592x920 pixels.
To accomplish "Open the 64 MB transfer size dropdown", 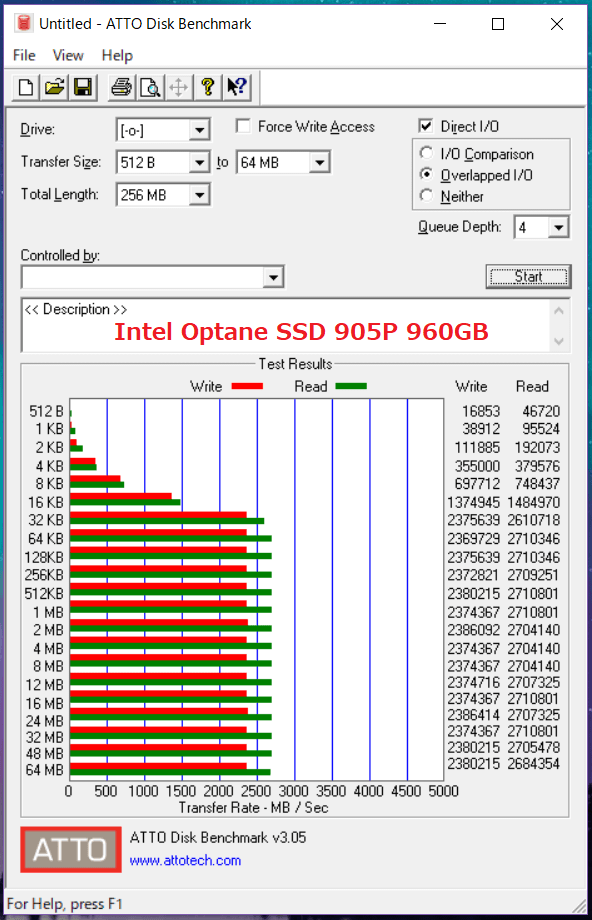I will (x=320, y=163).
